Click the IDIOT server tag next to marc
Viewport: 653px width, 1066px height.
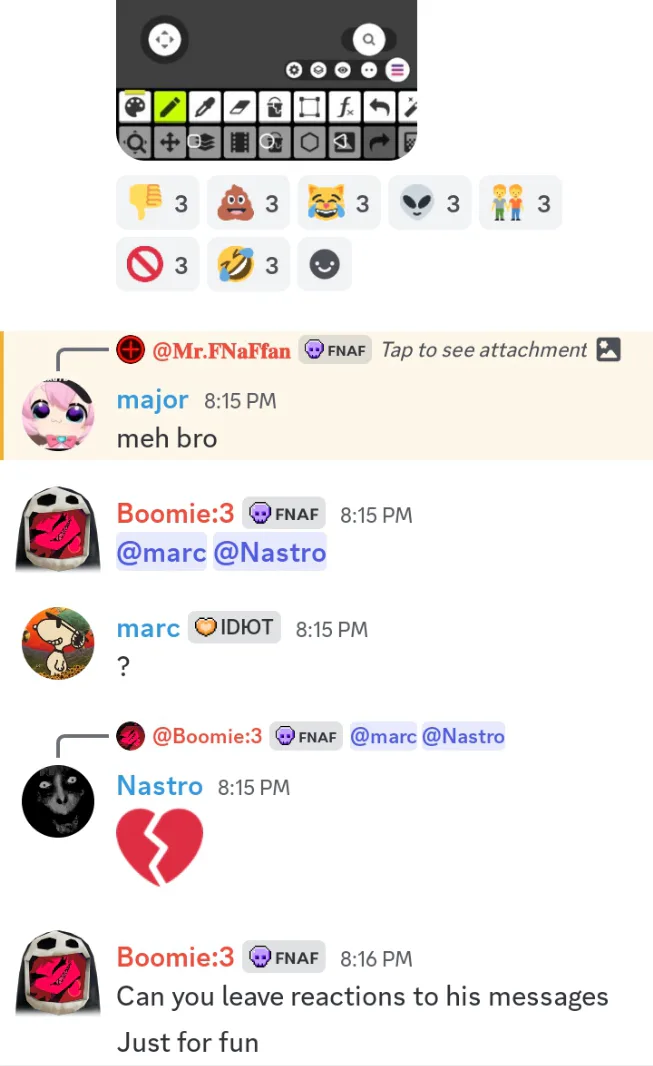[x=234, y=627]
